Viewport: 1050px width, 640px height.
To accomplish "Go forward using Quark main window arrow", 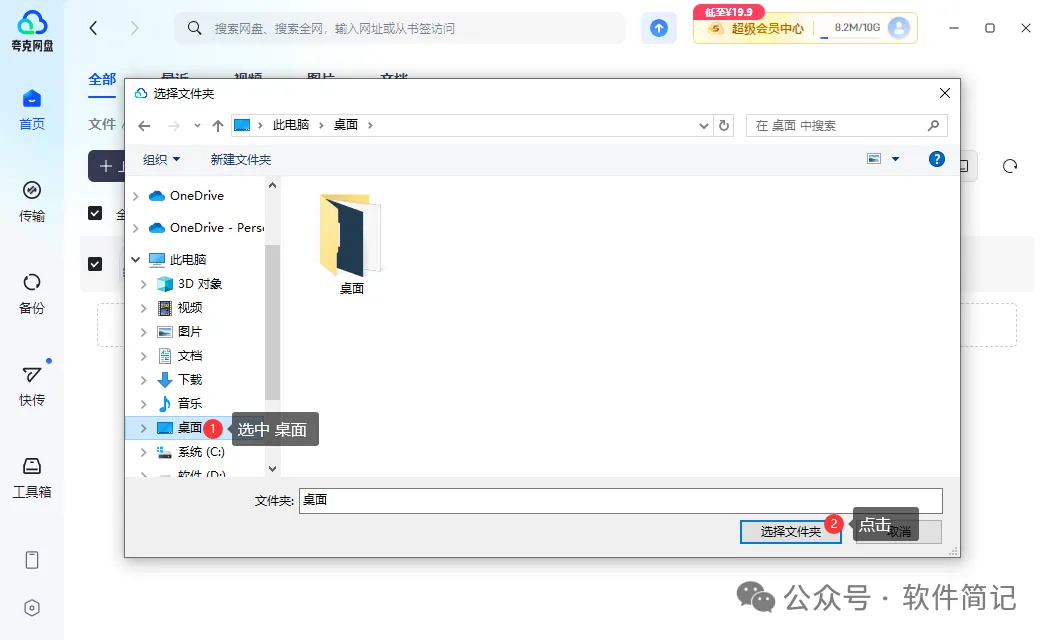I will (135, 28).
